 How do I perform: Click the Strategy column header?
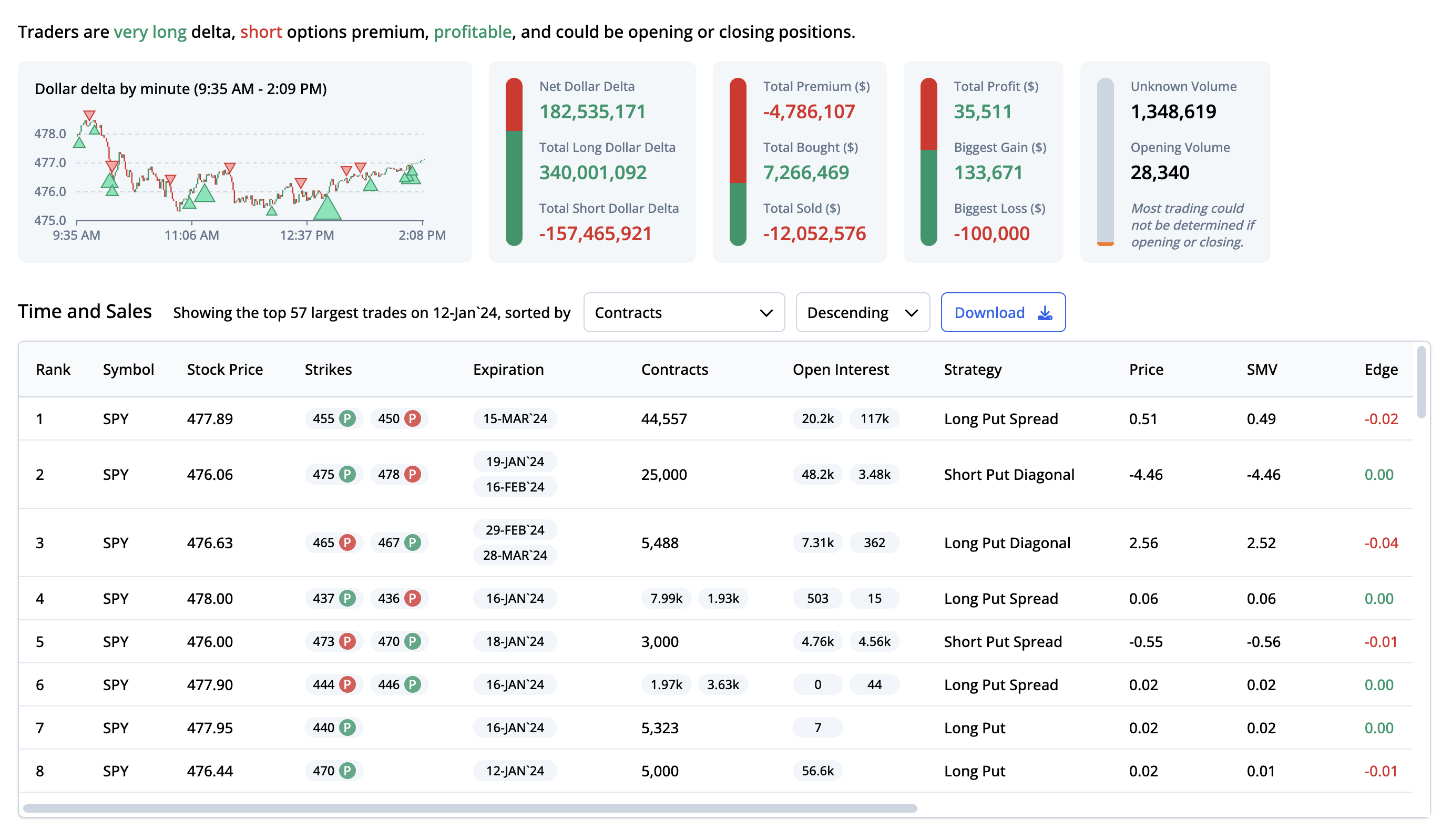click(x=973, y=370)
